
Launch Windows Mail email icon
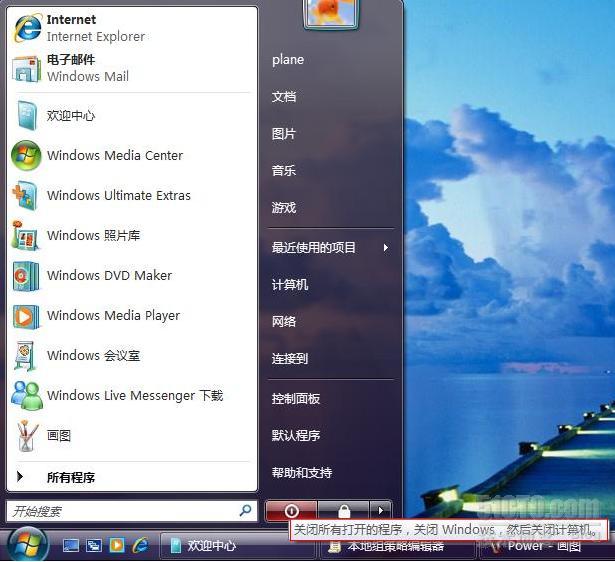pos(26,69)
